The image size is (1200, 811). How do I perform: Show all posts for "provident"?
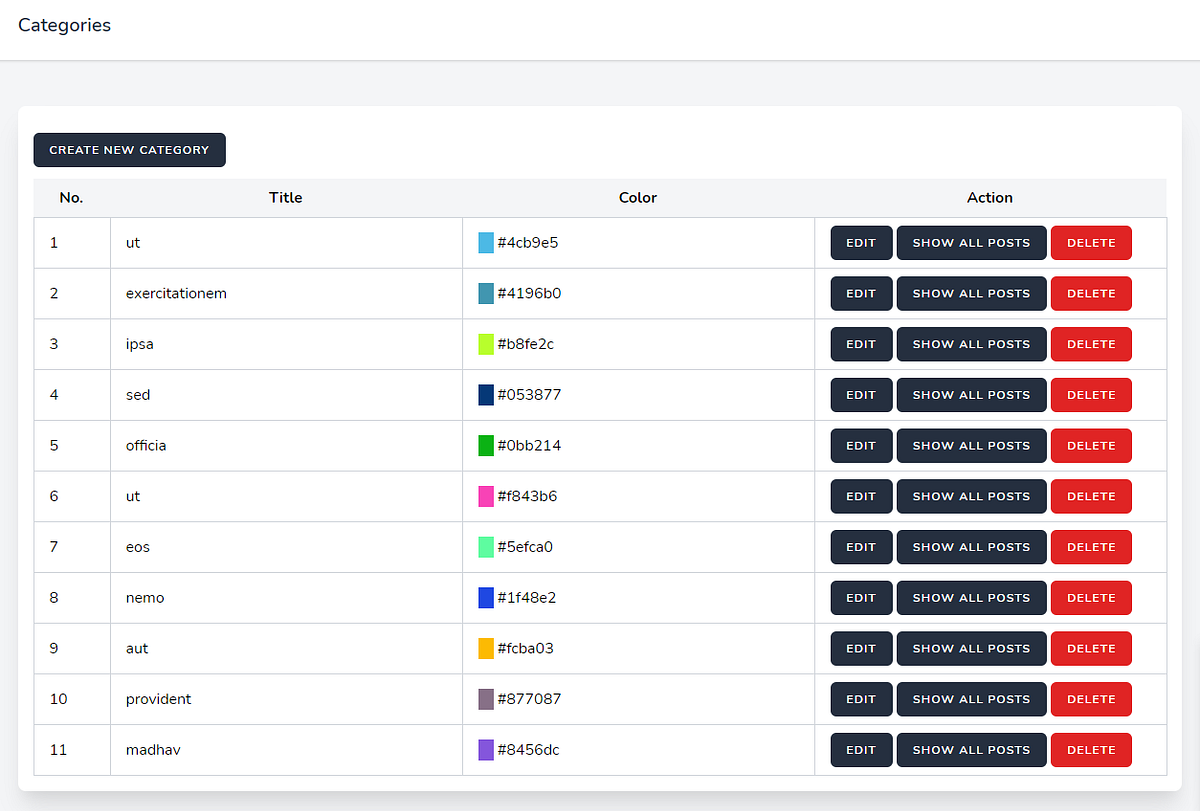point(971,699)
